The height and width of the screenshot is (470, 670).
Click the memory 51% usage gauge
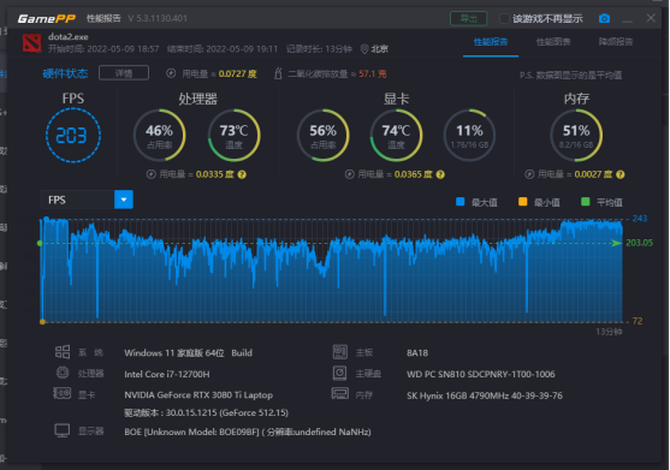point(576,135)
